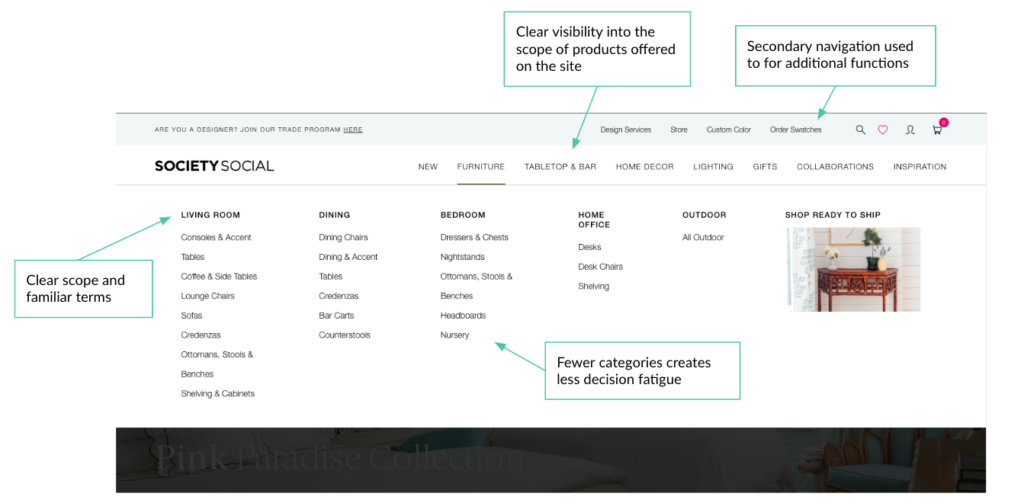
Task: Open Dressers & Chests link
Action: [474, 237]
